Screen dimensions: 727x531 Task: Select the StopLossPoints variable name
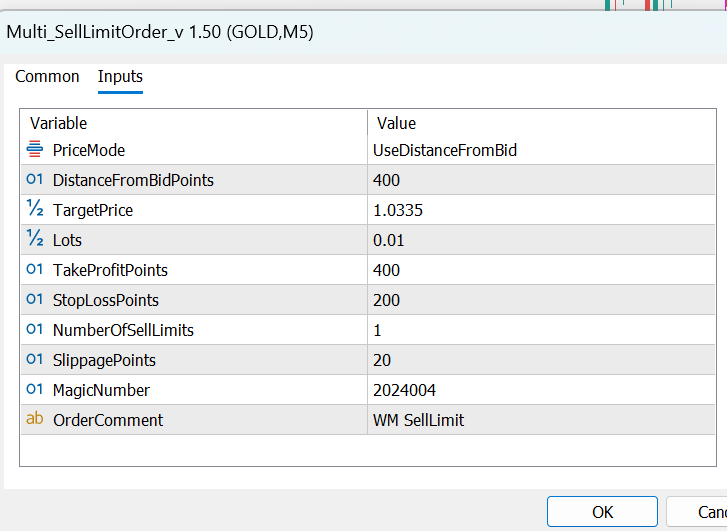coord(106,300)
